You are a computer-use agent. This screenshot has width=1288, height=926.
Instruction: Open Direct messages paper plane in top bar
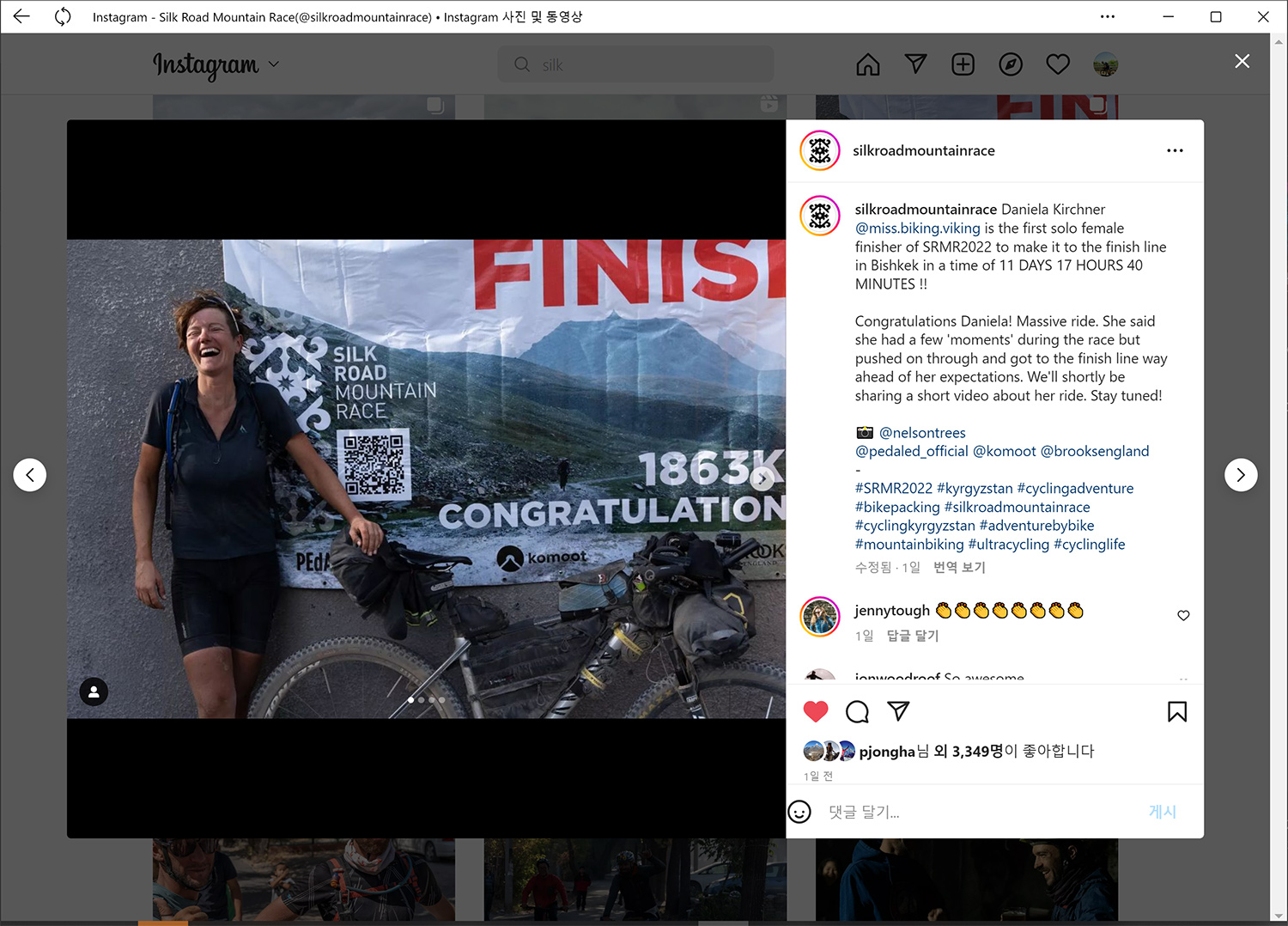916,64
